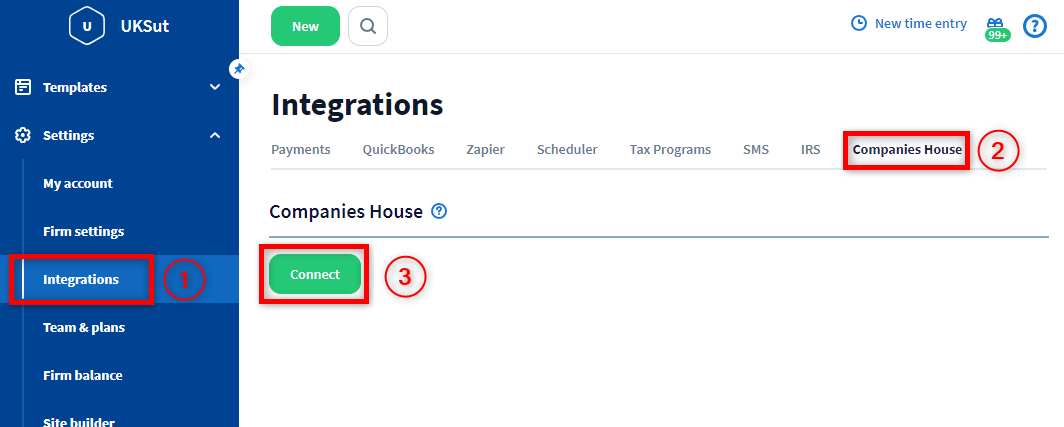The image size is (1064, 427).
Task: Click the UKSut hexagon logo icon
Action: point(87,26)
